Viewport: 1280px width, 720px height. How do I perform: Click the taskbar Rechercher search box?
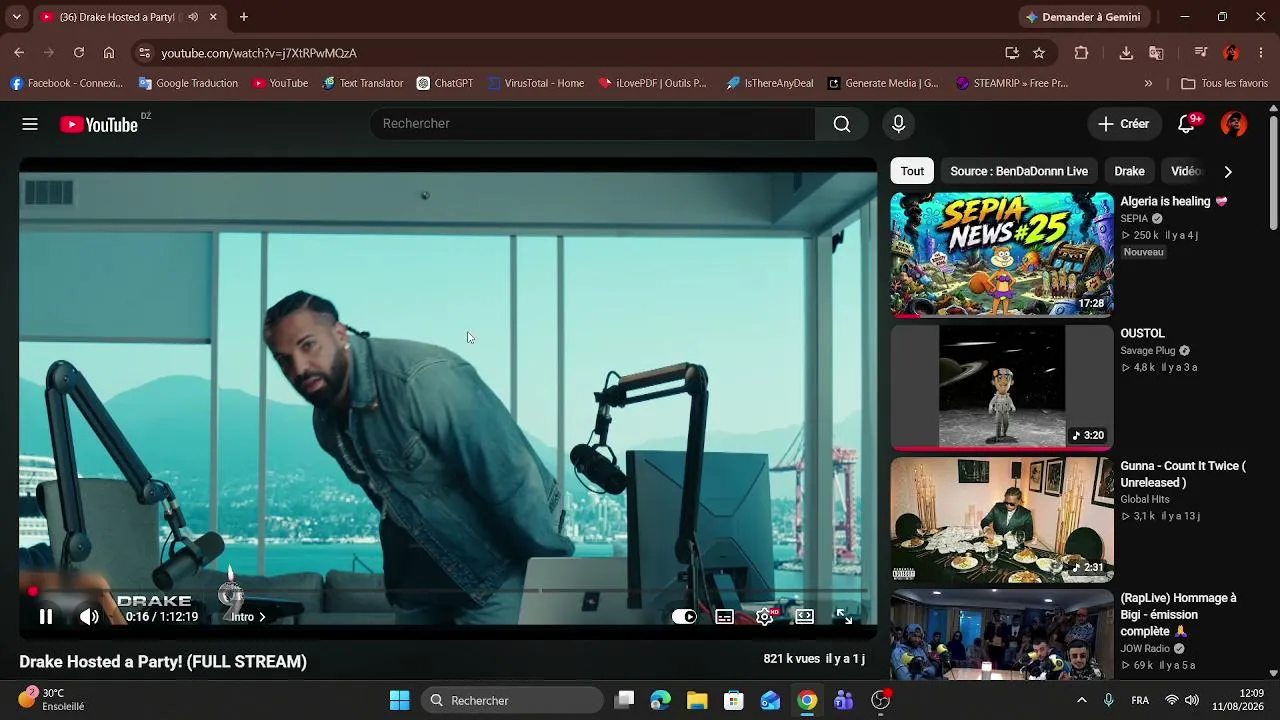512,700
